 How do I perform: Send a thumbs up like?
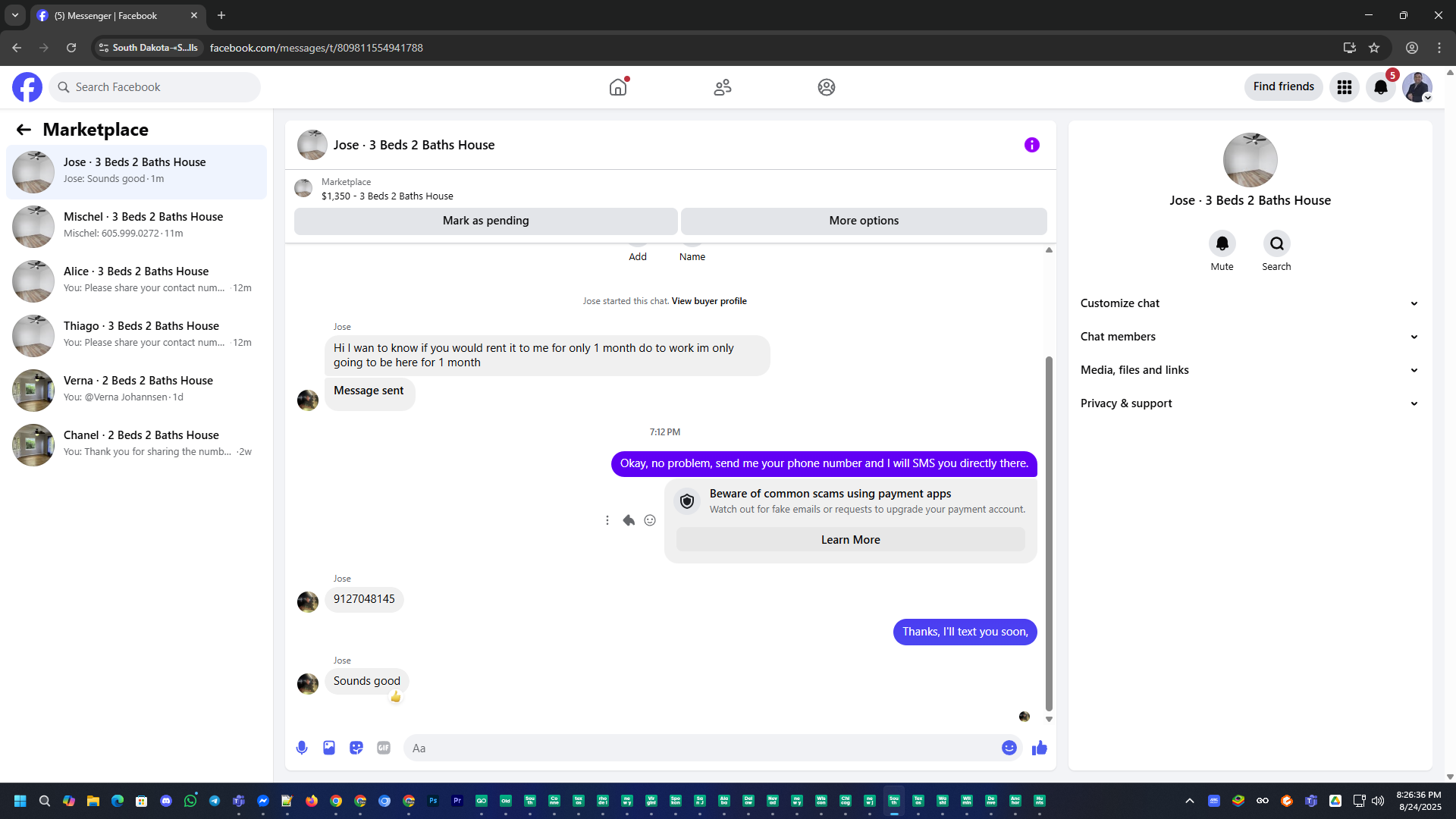click(1039, 748)
